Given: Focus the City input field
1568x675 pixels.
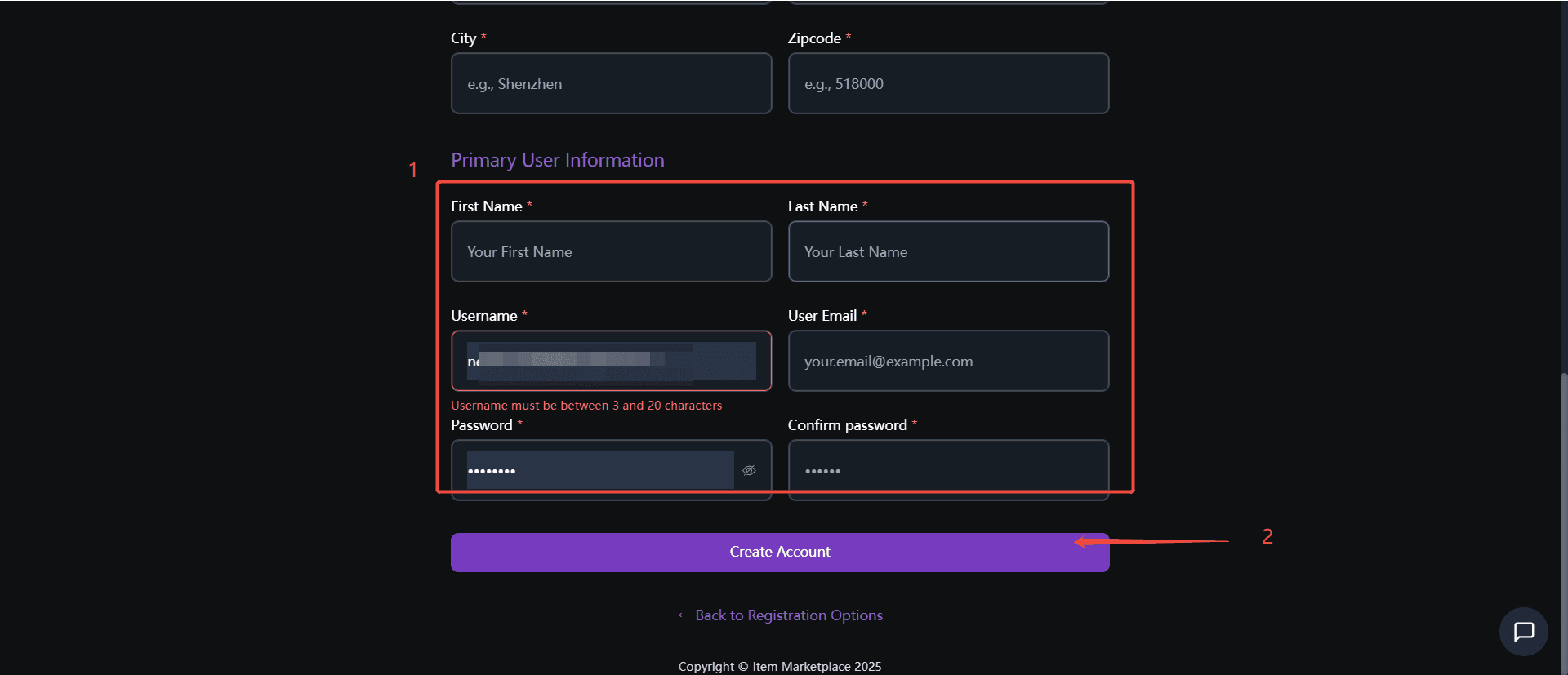Looking at the screenshot, I should [611, 83].
